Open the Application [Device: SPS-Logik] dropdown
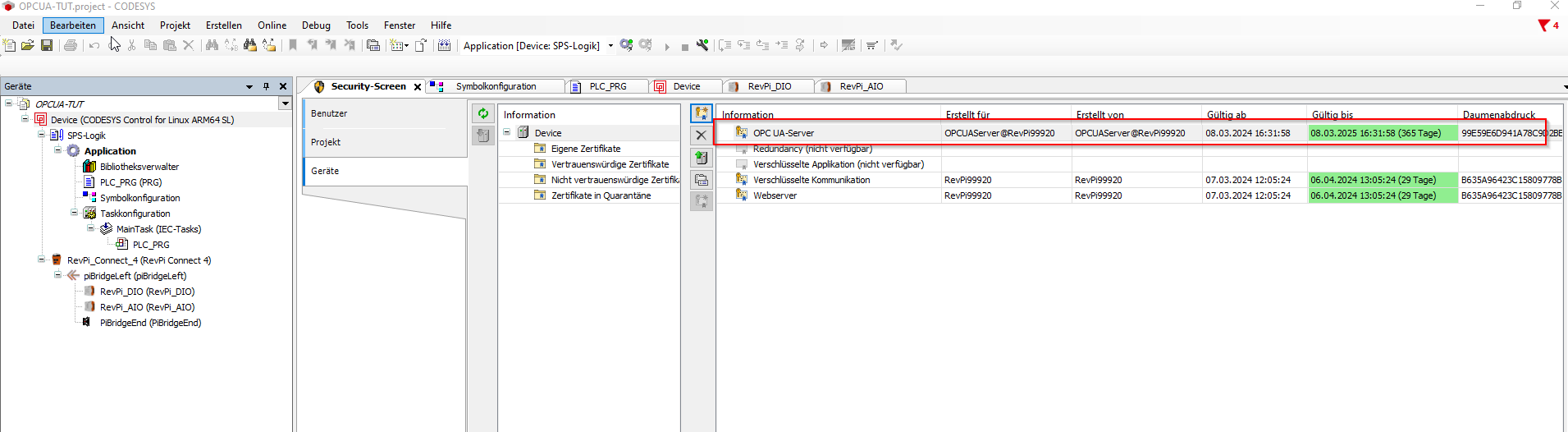The image size is (1568, 432). point(610,46)
